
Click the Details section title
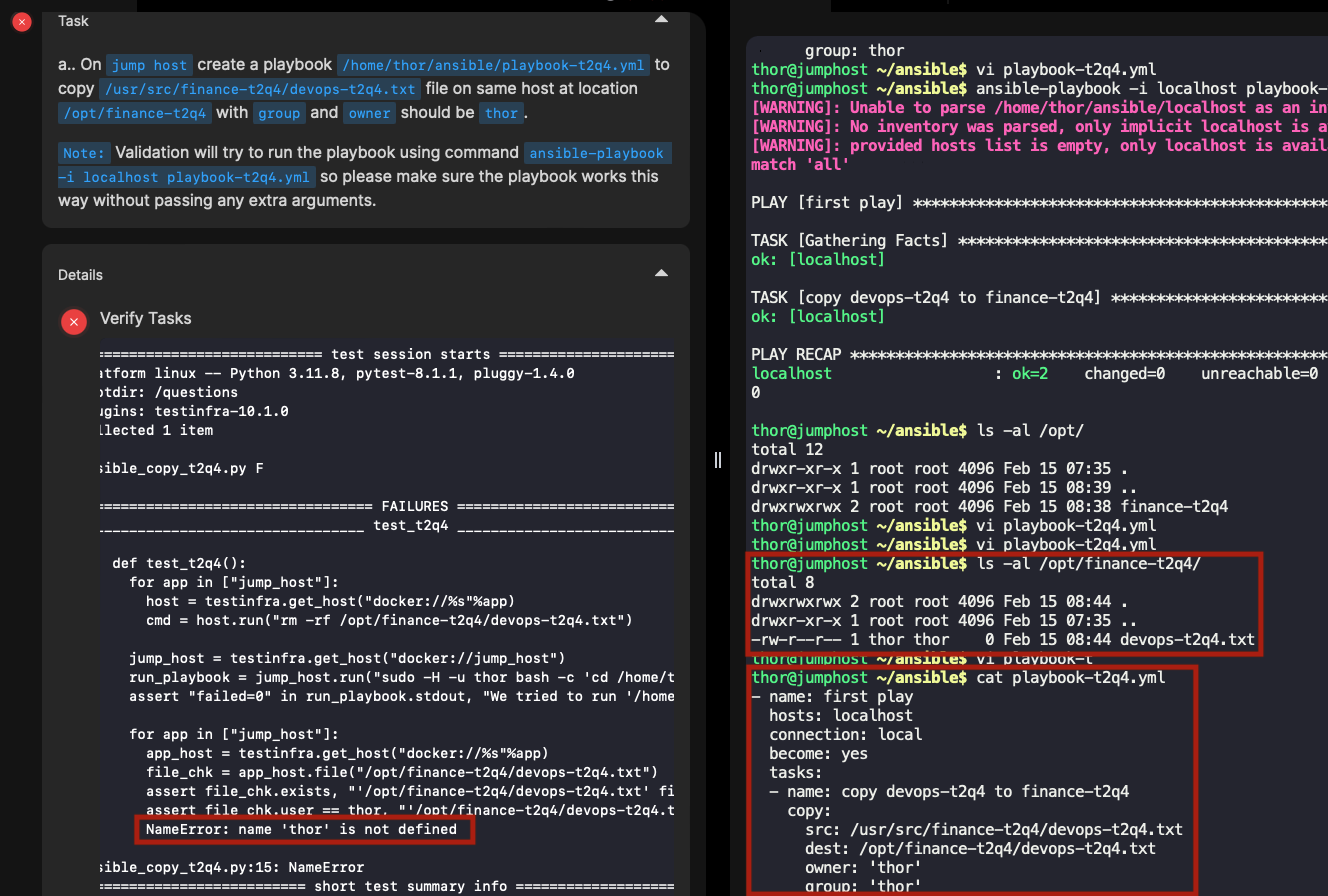[x=80, y=275]
